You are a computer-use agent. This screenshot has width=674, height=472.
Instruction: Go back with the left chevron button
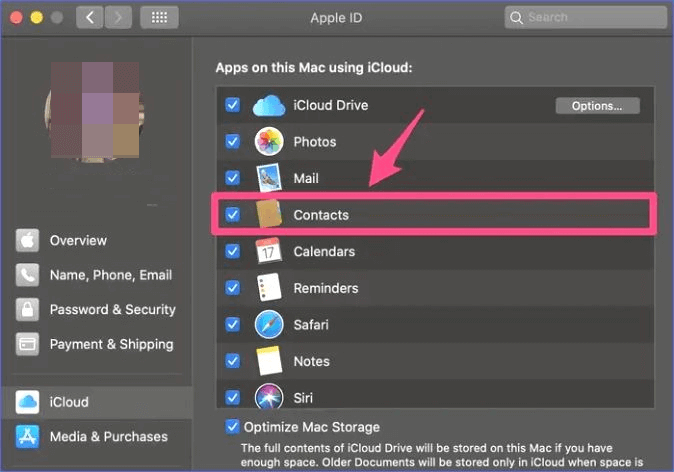point(89,18)
